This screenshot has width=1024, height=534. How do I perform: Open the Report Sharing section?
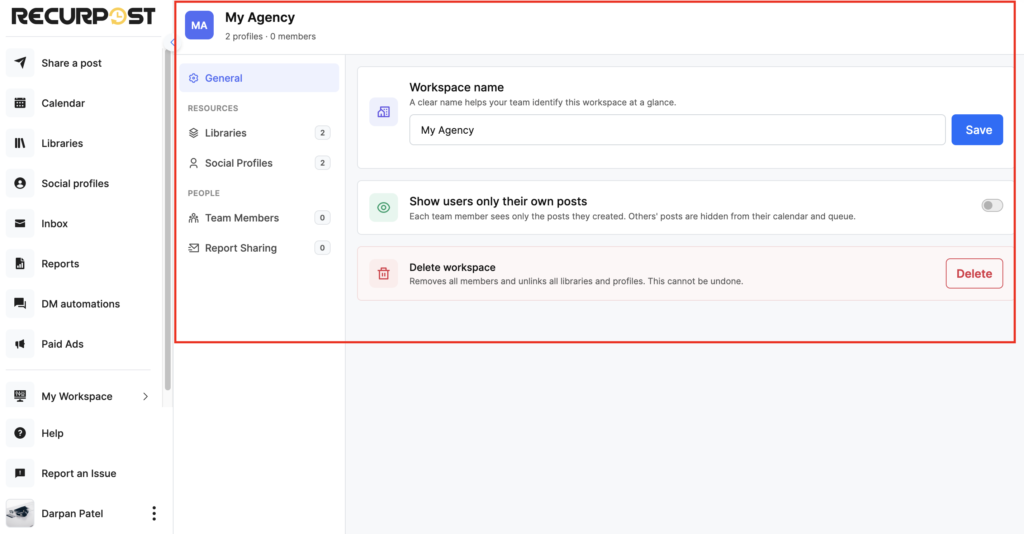tap(259, 247)
